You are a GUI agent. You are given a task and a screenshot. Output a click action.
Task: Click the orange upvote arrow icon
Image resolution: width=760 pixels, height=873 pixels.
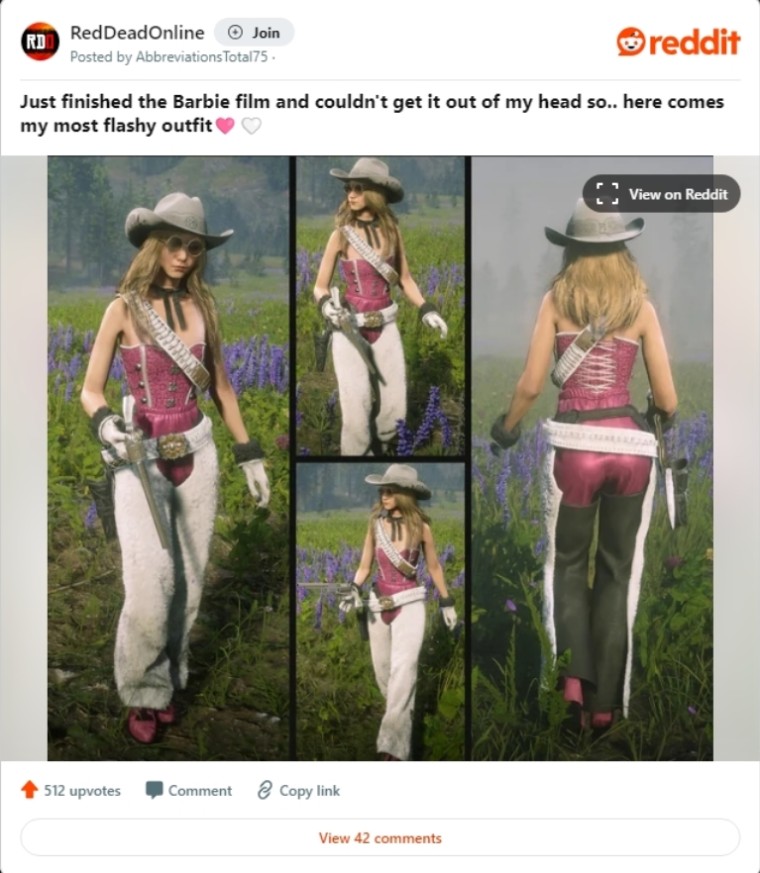30,789
